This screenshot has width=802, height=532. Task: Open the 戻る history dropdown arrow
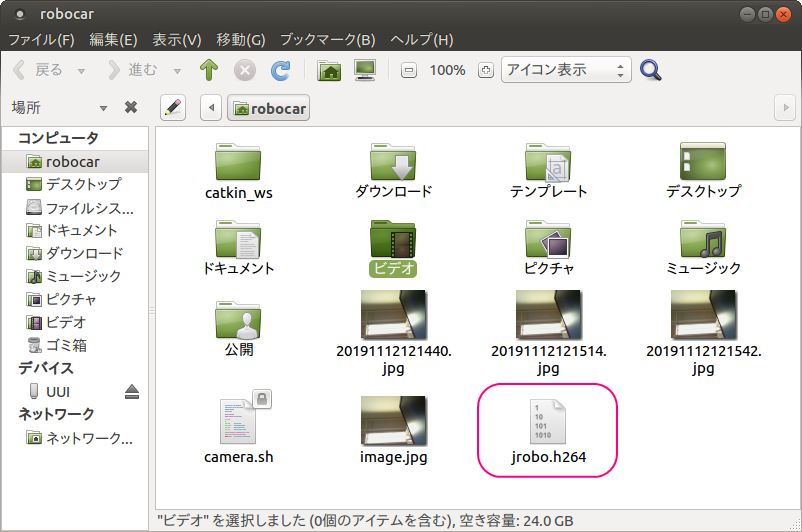[x=81, y=71]
